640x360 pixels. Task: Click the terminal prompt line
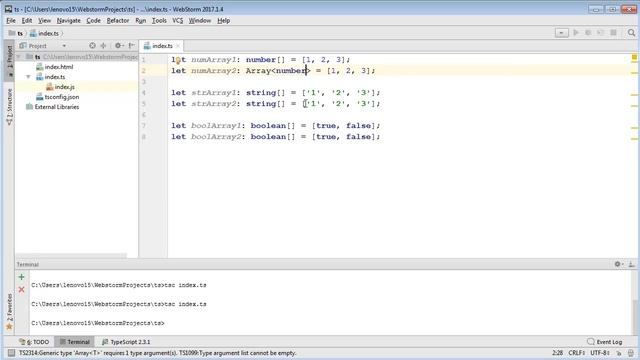pyautogui.click(x=98, y=323)
